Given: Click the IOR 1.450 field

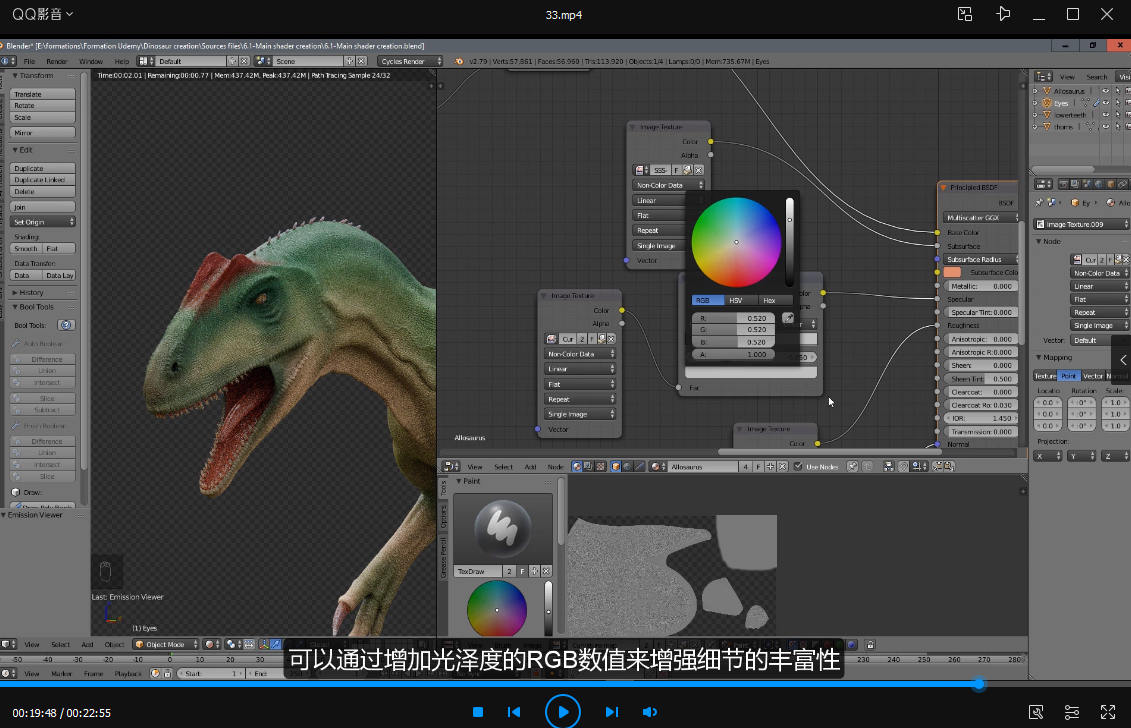Looking at the screenshot, I should tap(981, 418).
